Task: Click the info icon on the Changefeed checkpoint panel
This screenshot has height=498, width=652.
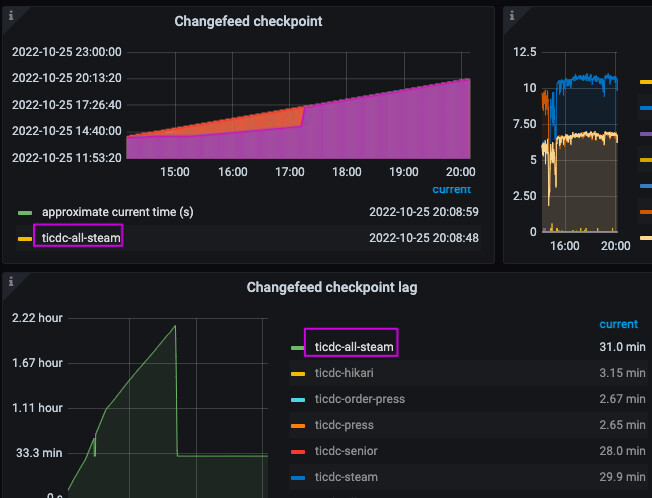Action: coord(10,15)
